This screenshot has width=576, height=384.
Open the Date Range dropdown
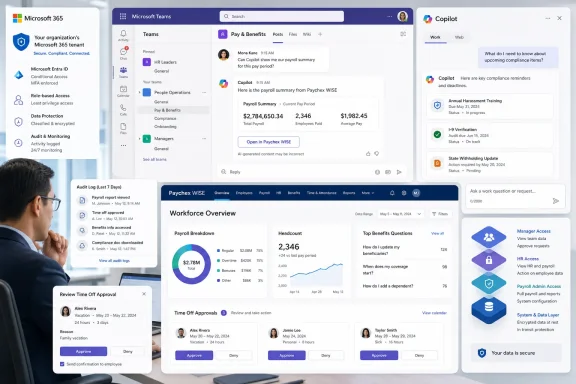coord(400,214)
